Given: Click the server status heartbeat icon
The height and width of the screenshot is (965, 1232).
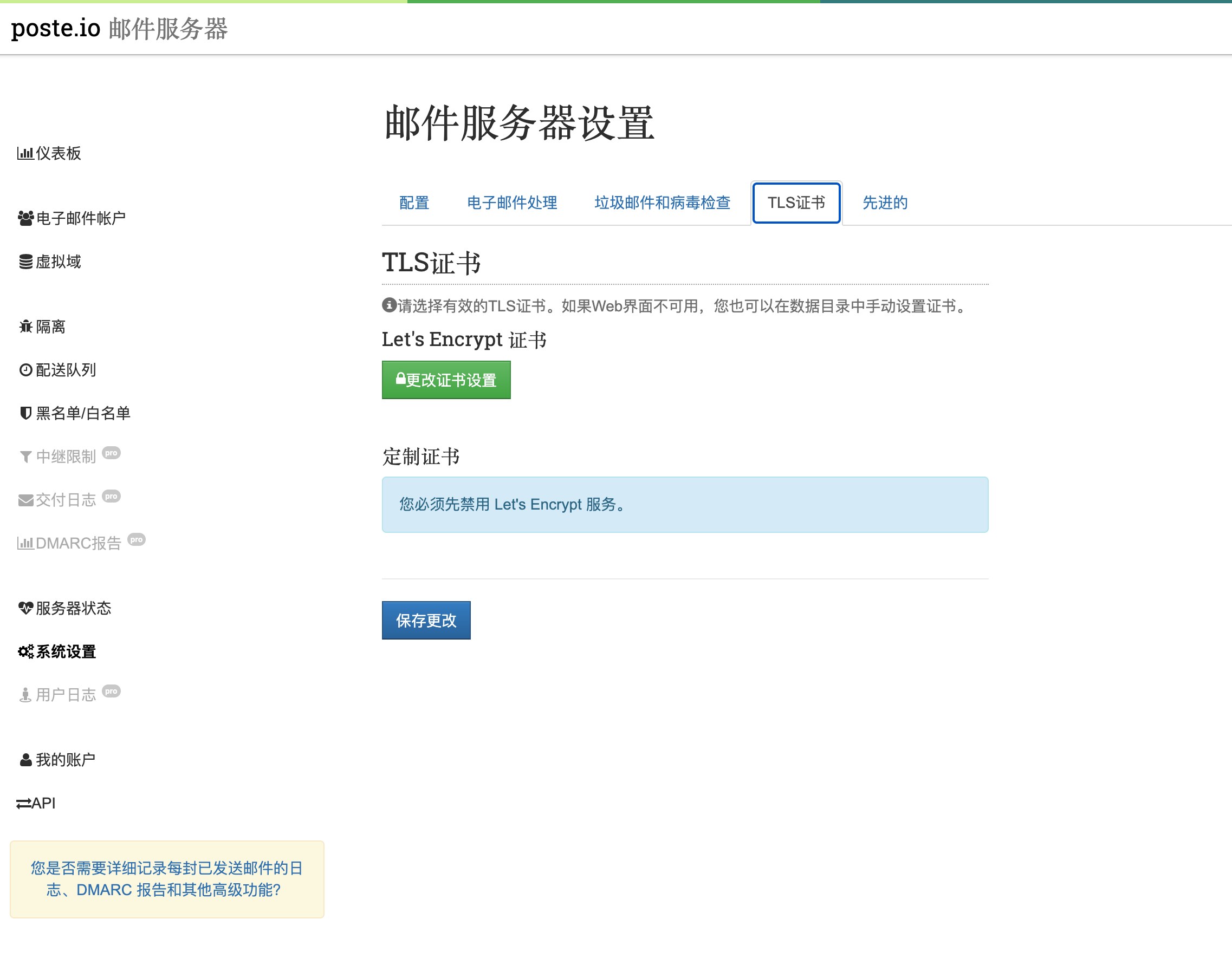Looking at the screenshot, I should (25, 609).
